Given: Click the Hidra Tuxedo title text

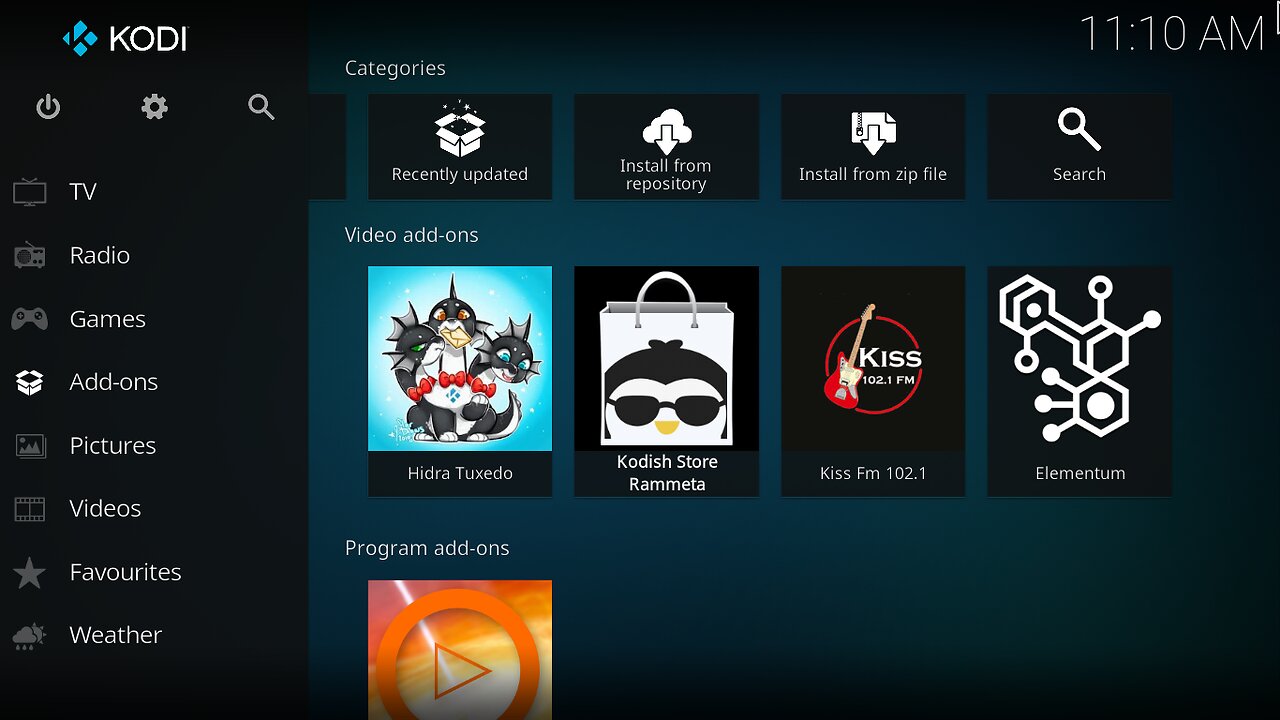Looking at the screenshot, I should click(460, 474).
